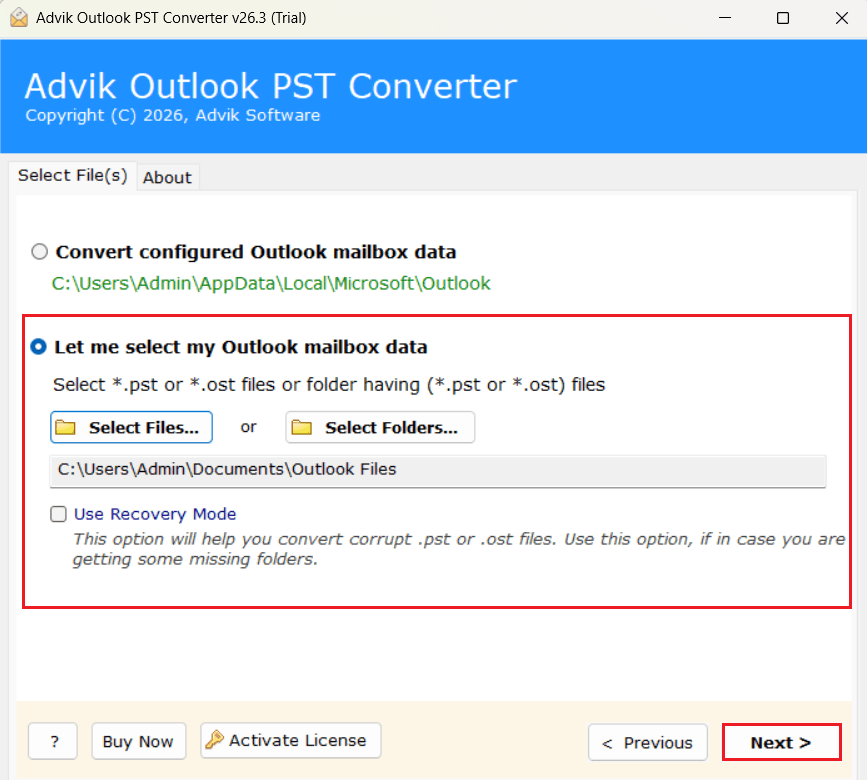This screenshot has width=867, height=780.
Task: Click the Use Recovery Mode label
Action: (x=155, y=514)
